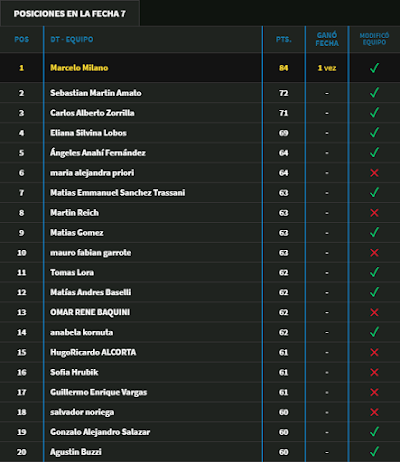Select Sebastian Martin Amato's name

96,93
